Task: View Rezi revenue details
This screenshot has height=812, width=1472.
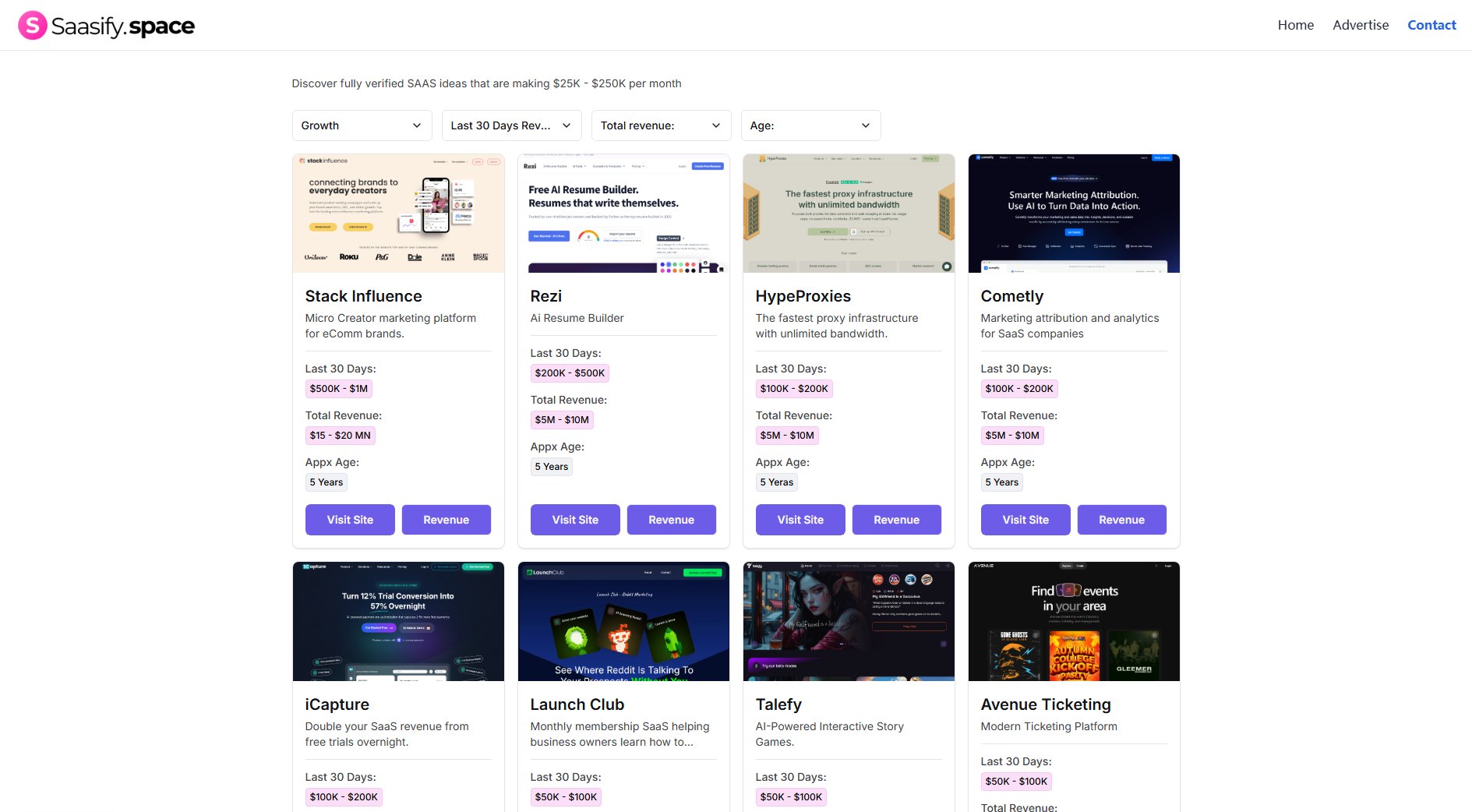Action: point(671,520)
